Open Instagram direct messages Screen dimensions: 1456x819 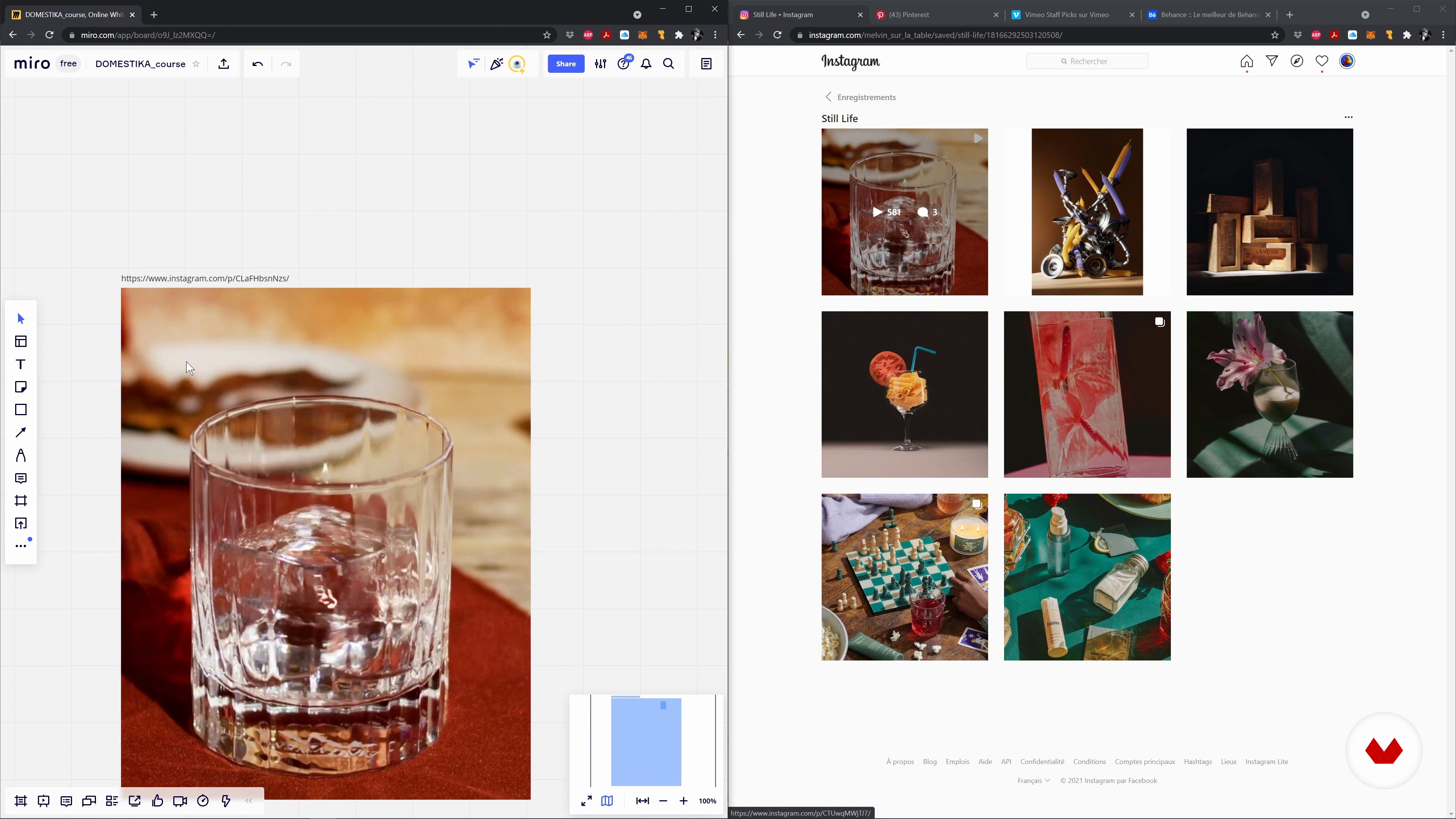[x=1272, y=61]
